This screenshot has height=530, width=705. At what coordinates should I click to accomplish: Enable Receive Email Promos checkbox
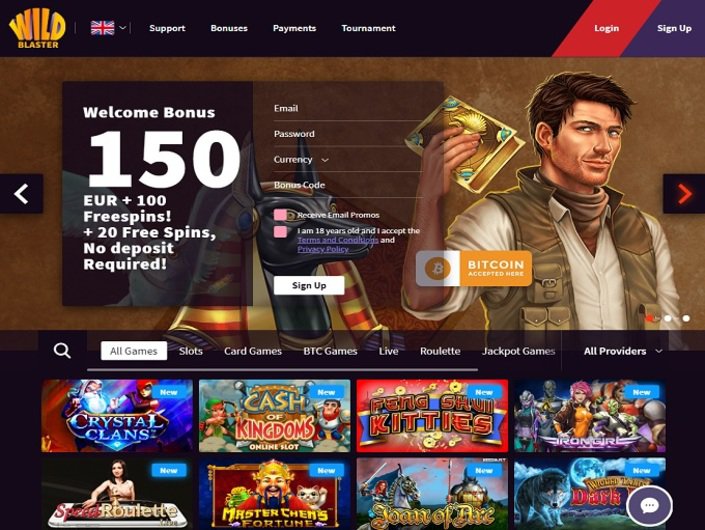281,215
